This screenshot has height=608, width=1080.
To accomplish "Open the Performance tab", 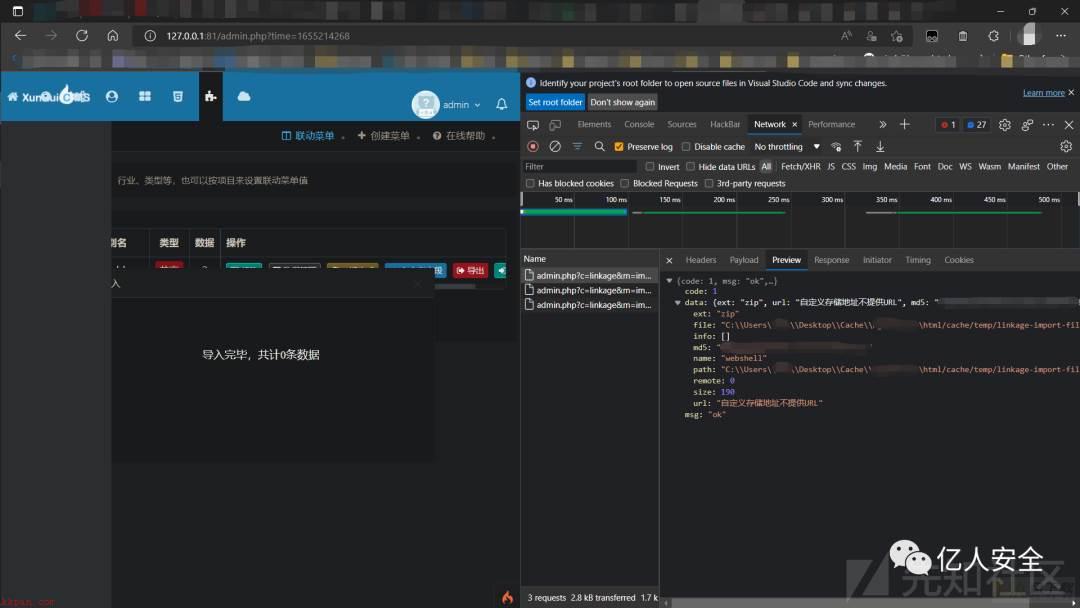I will [x=831, y=125].
